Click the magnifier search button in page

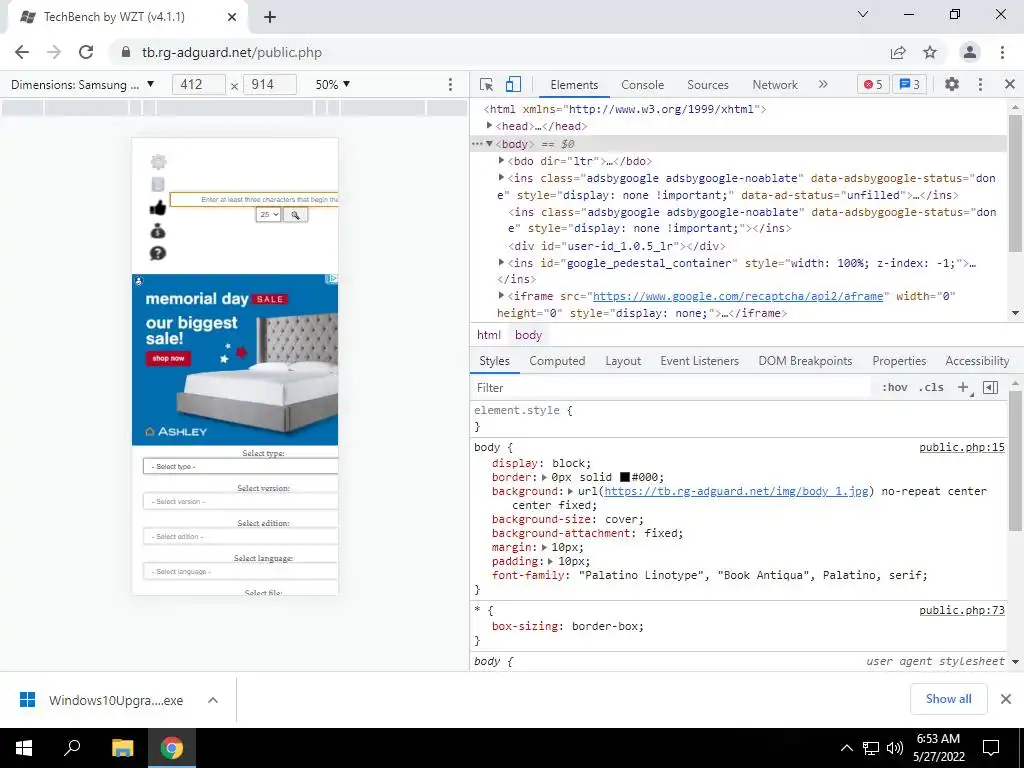tap(296, 215)
